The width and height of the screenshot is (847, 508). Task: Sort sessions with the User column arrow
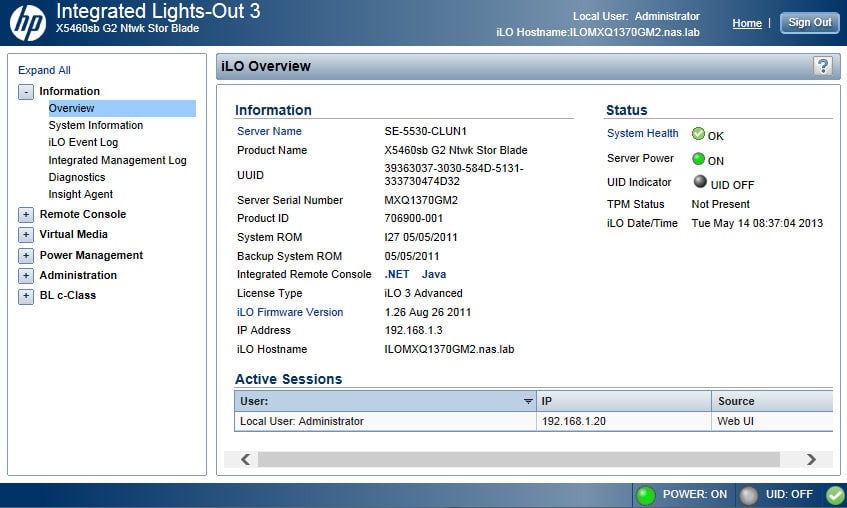528,401
